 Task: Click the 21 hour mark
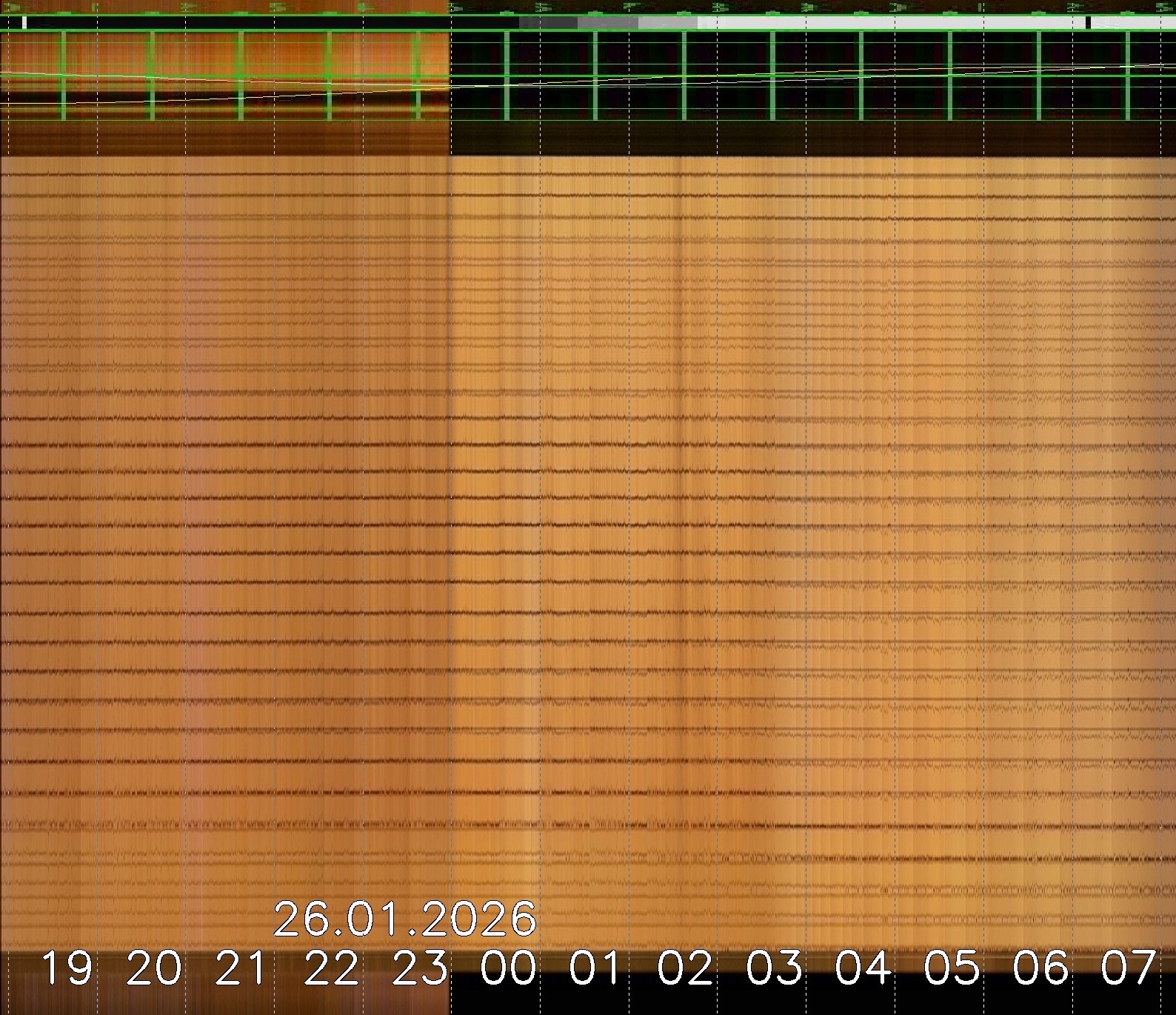241,968
